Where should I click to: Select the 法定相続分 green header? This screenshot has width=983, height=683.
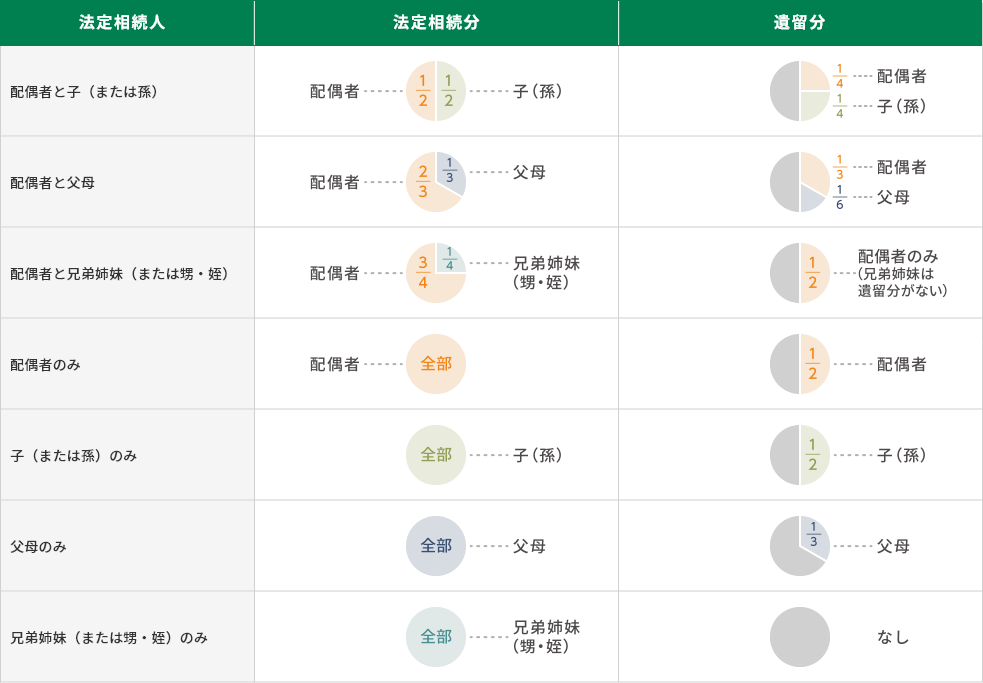(x=437, y=22)
